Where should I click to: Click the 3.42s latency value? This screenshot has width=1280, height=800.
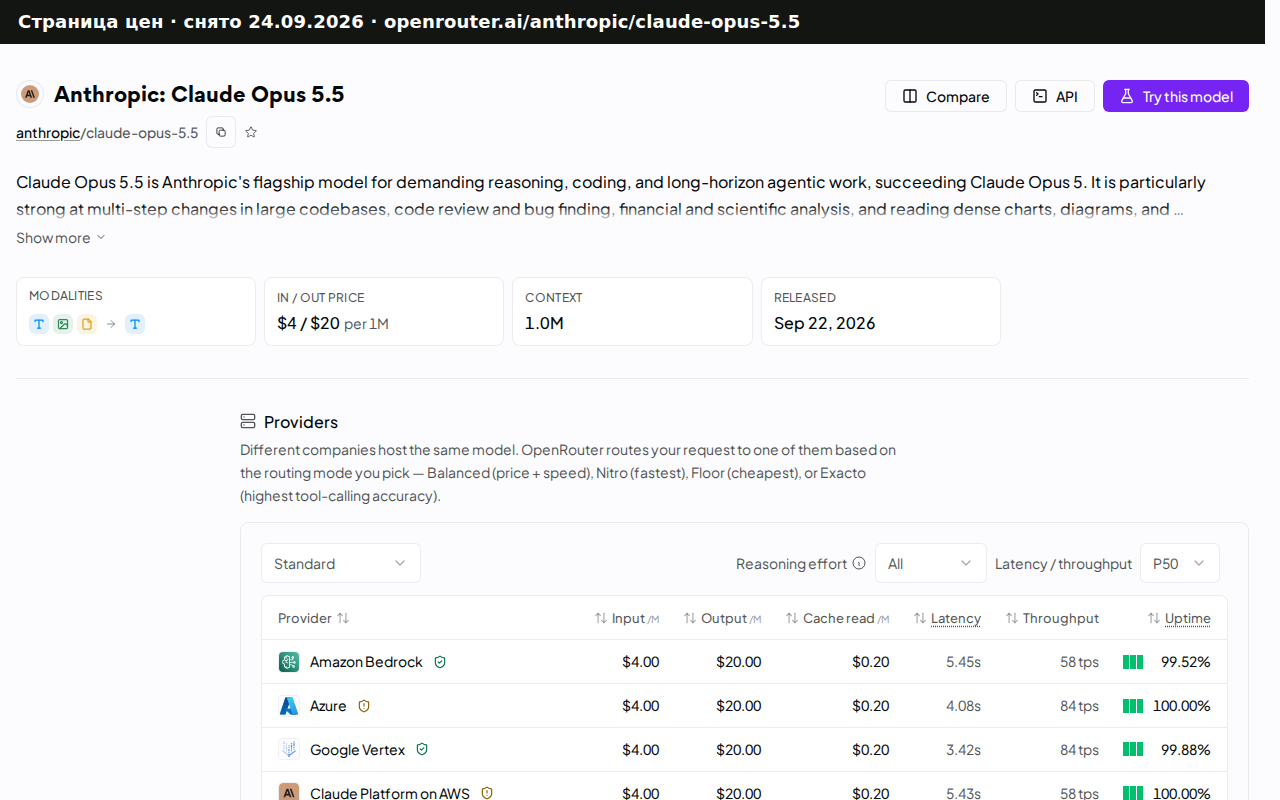point(963,750)
